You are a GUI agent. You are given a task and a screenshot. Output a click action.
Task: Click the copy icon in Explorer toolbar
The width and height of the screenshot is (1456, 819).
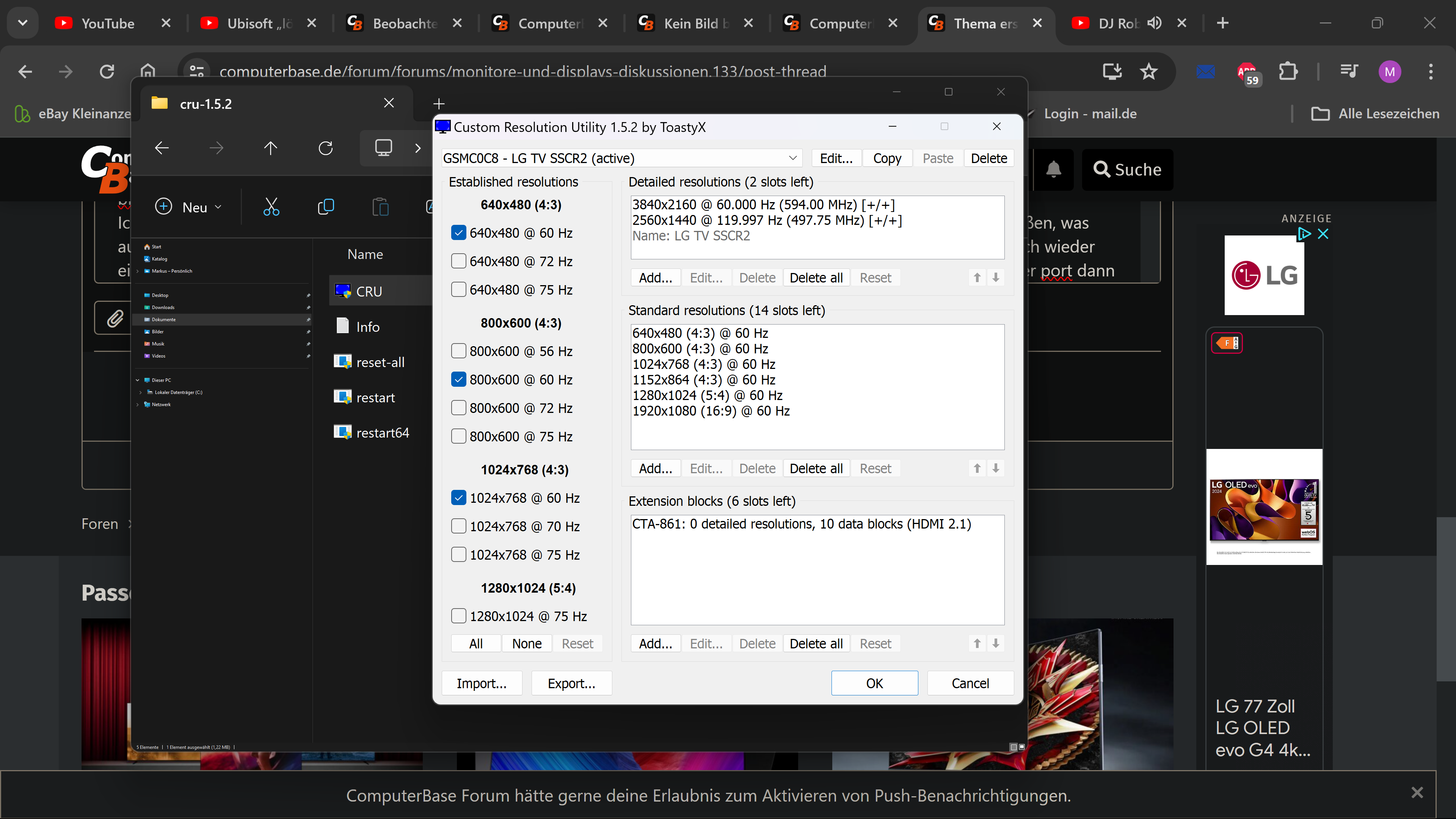(326, 207)
